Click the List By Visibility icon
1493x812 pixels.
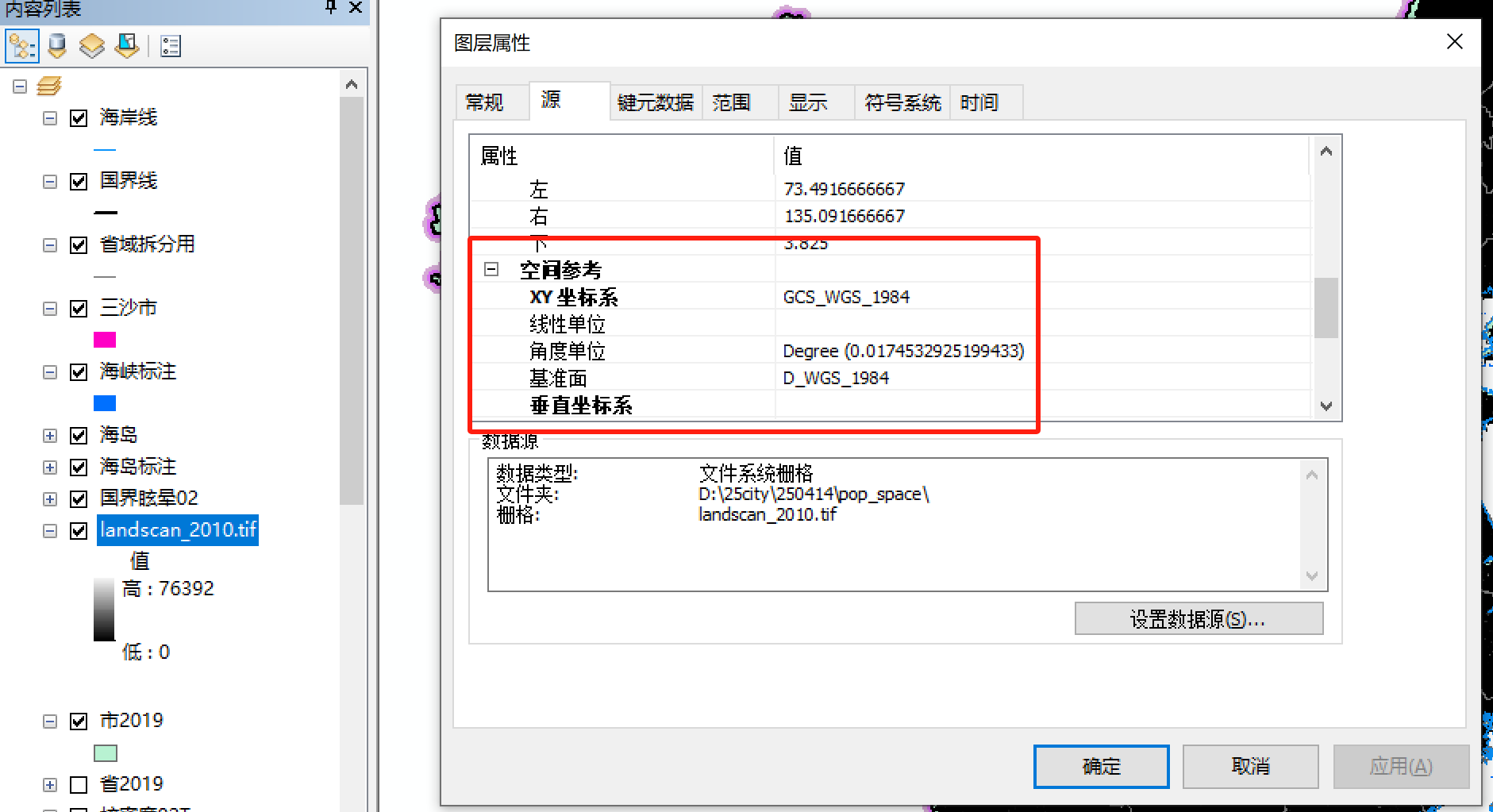click(x=91, y=45)
